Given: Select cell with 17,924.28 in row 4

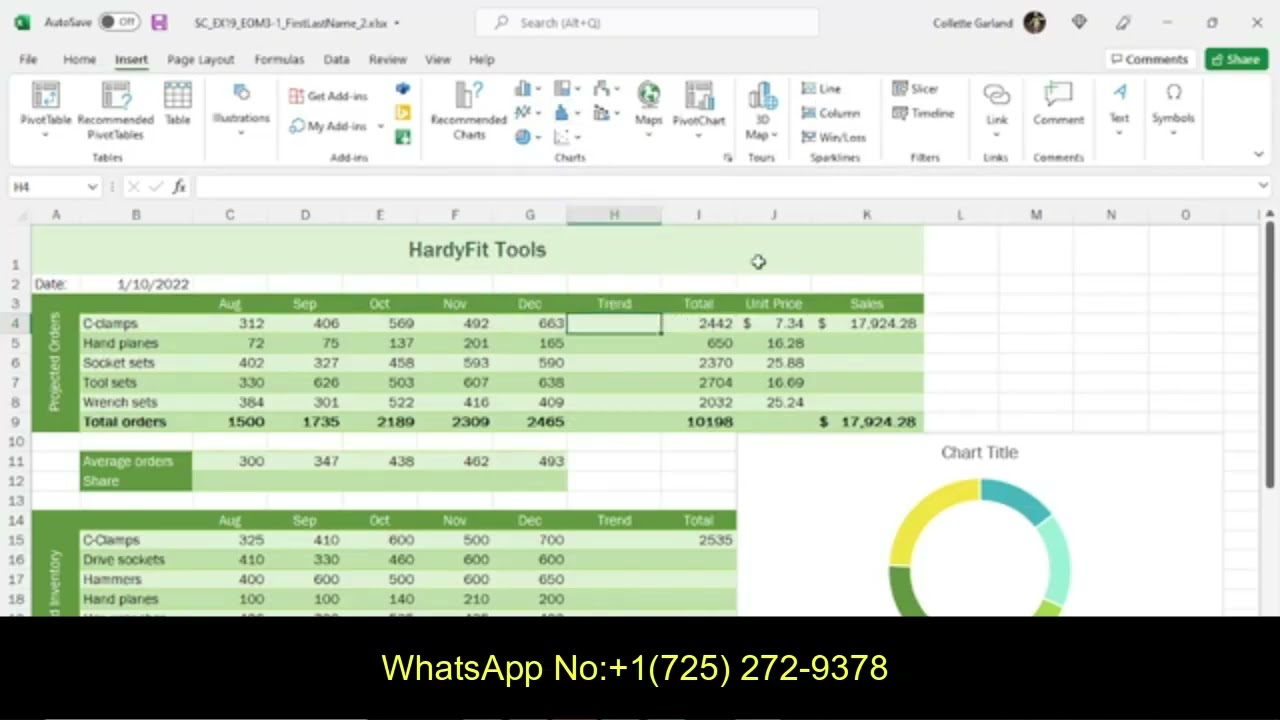Looking at the screenshot, I should pos(867,323).
